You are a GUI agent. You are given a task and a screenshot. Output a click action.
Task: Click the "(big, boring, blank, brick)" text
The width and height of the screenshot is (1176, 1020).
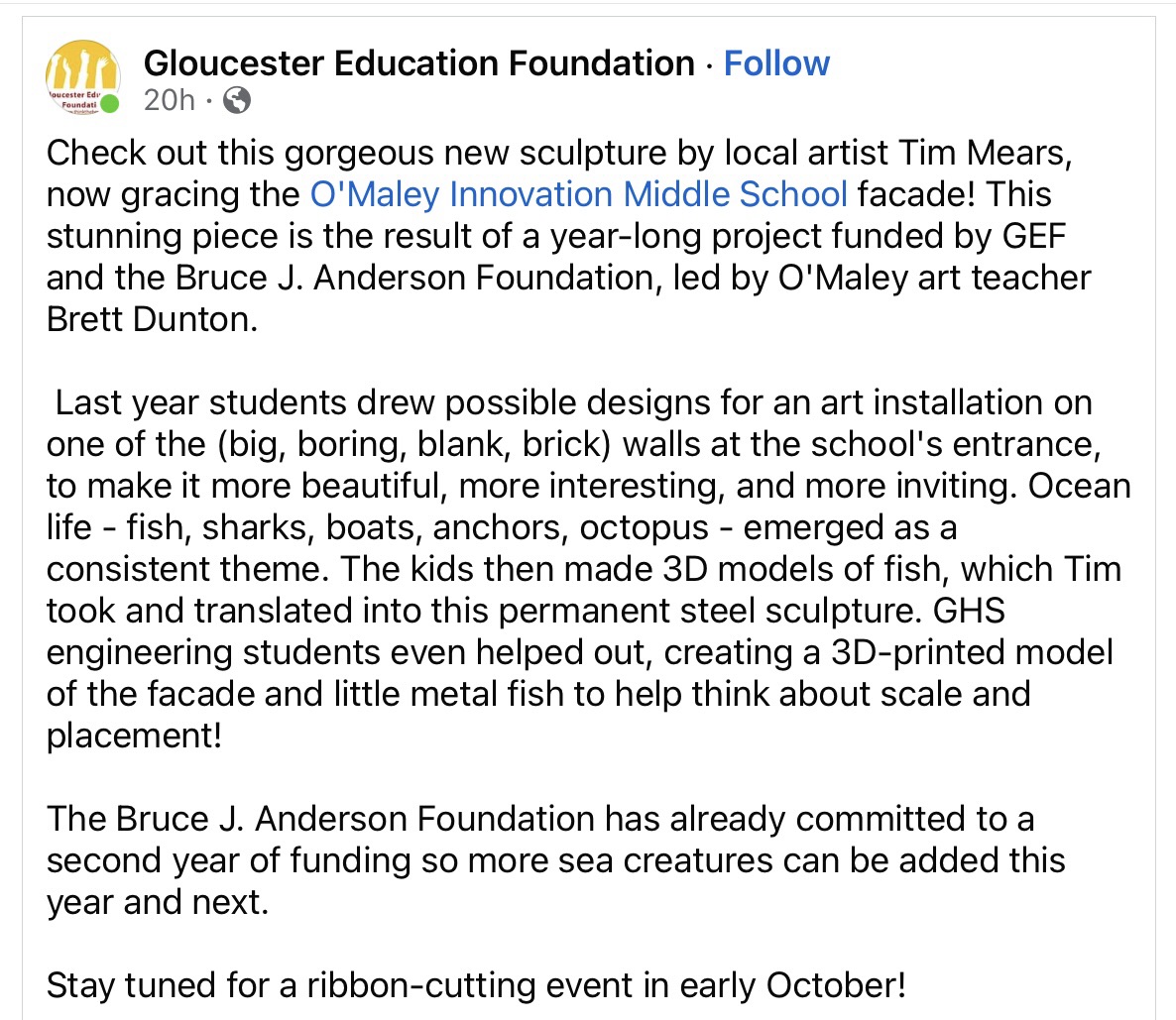click(x=413, y=444)
